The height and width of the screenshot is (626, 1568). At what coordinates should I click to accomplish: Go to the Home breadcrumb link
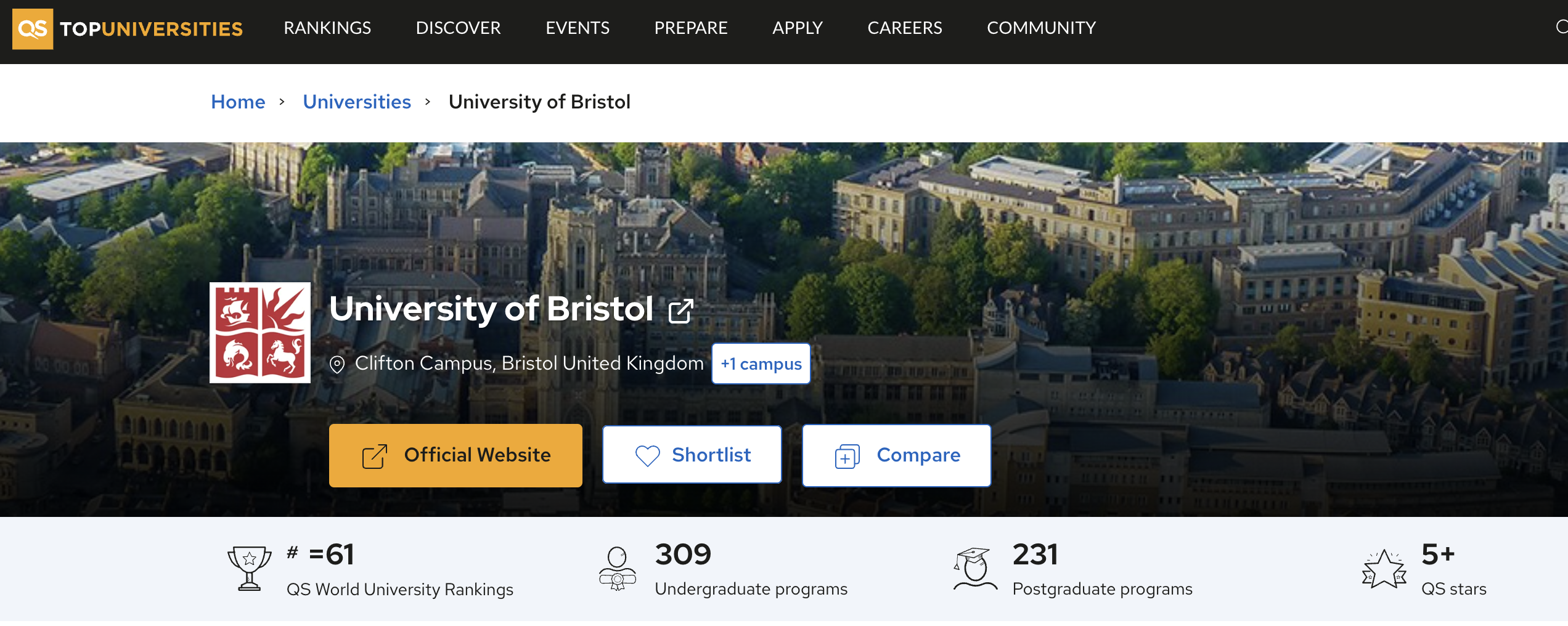click(238, 102)
